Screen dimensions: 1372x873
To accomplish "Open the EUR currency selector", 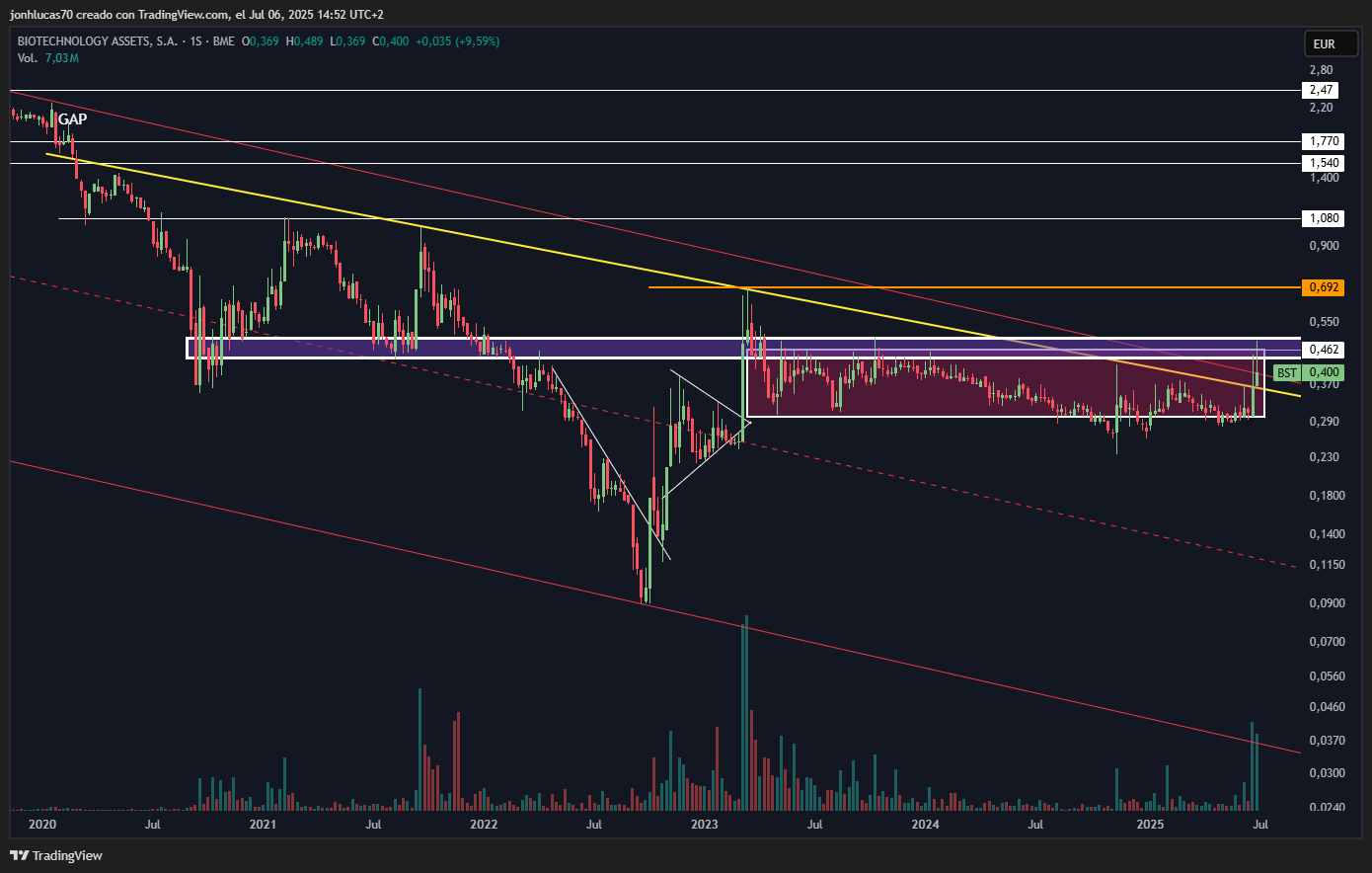I will pyautogui.click(x=1324, y=43).
